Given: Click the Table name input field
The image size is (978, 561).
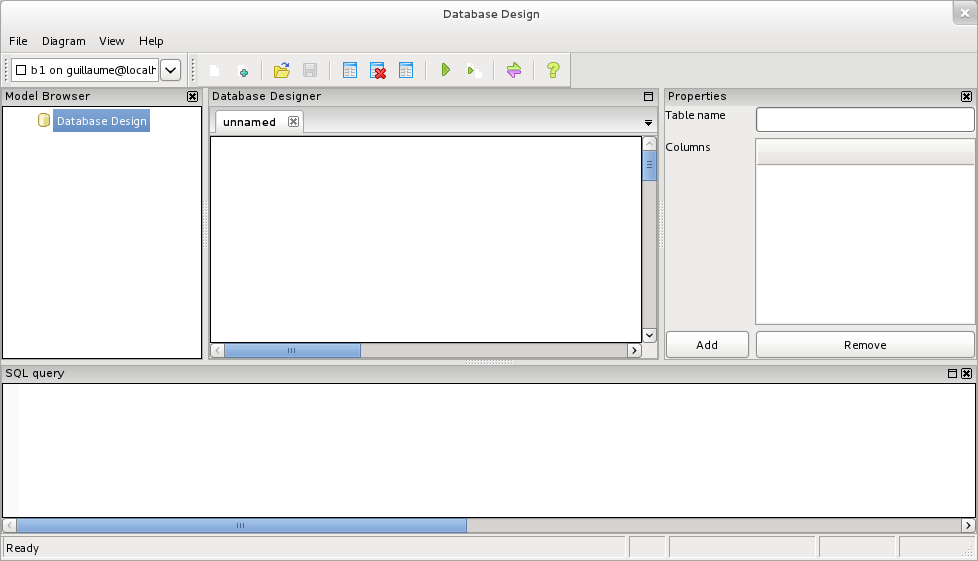Looking at the screenshot, I should click(x=864, y=120).
